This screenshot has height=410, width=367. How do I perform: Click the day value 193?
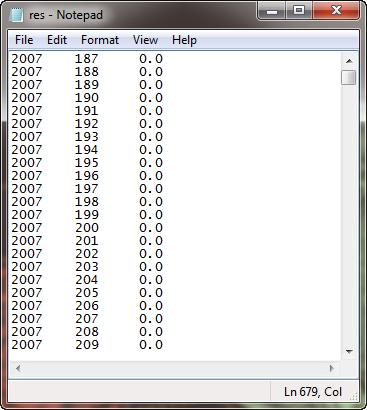tap(86, 137)
